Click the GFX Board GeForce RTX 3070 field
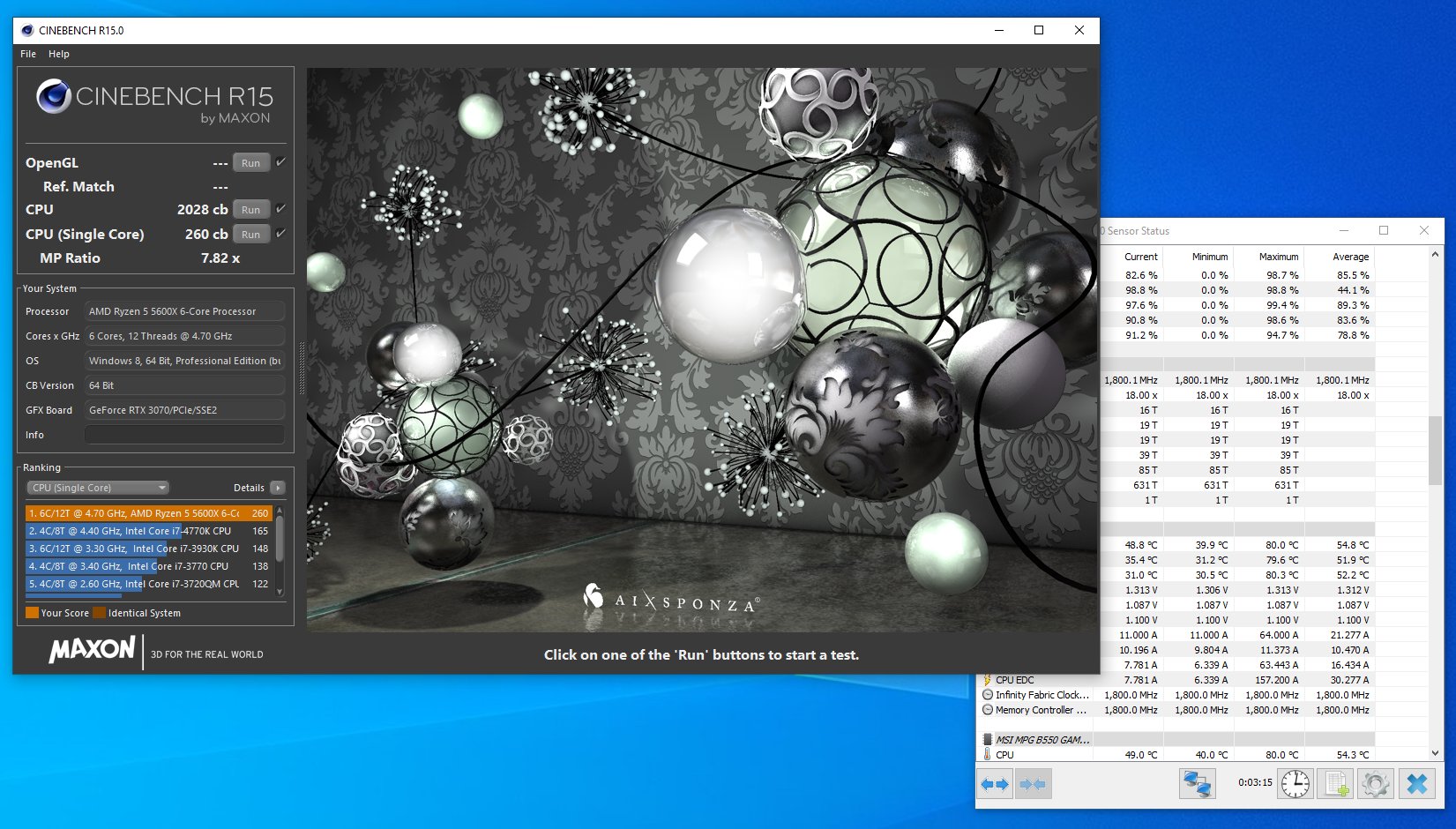 click(184, 410)
